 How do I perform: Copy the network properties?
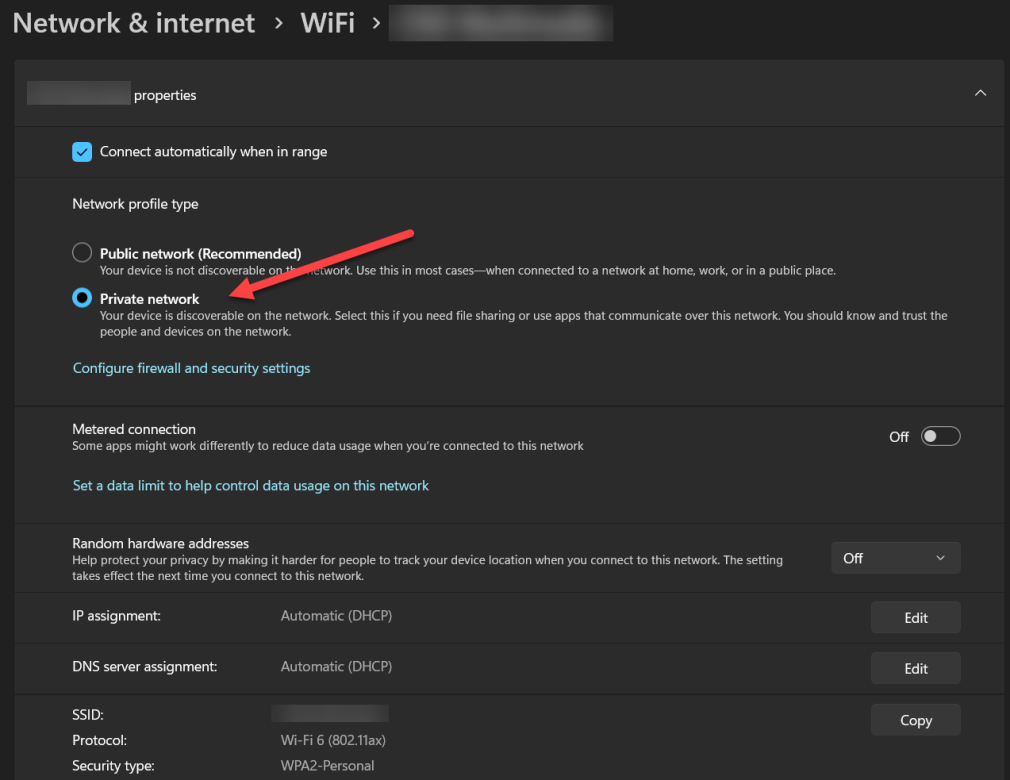[x=915, y=720]
